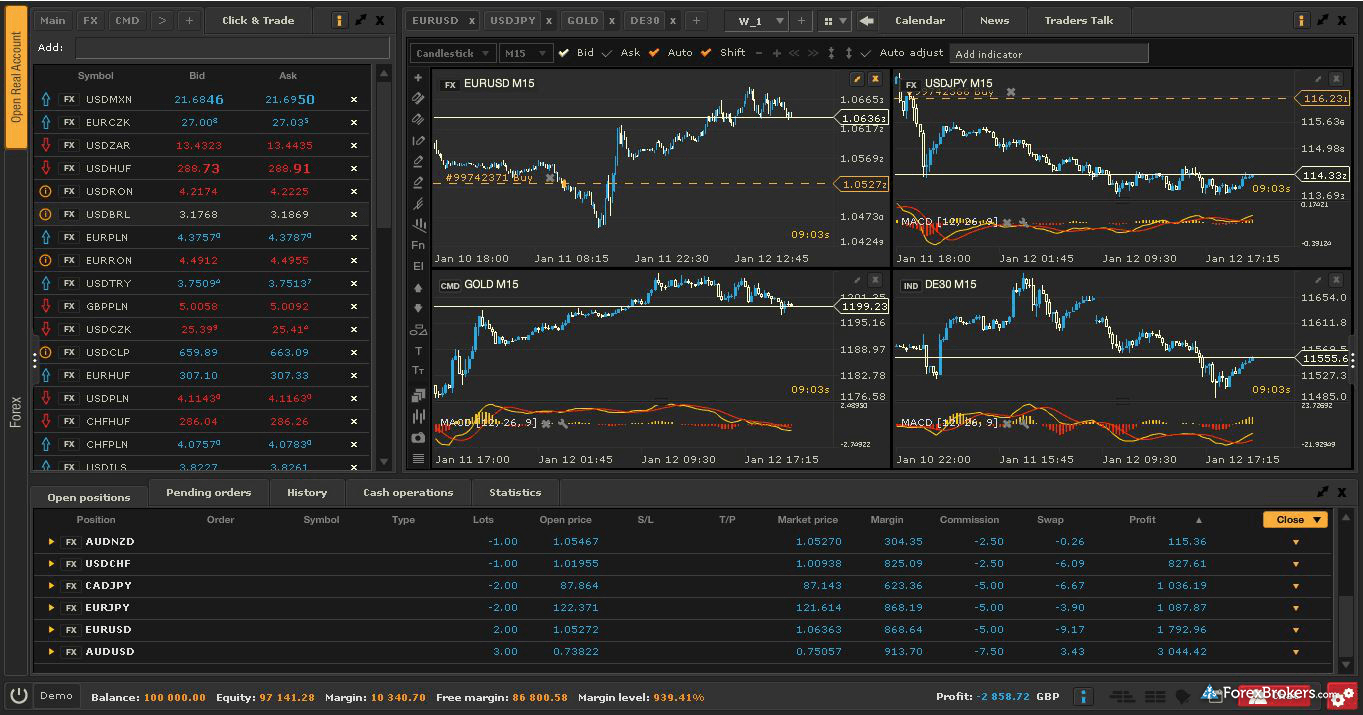This screenshot has height=715, width=1363.
Task: Click the red settings gear icon bottom-right
Action: pyautogui.click(x=1341, y=697)
